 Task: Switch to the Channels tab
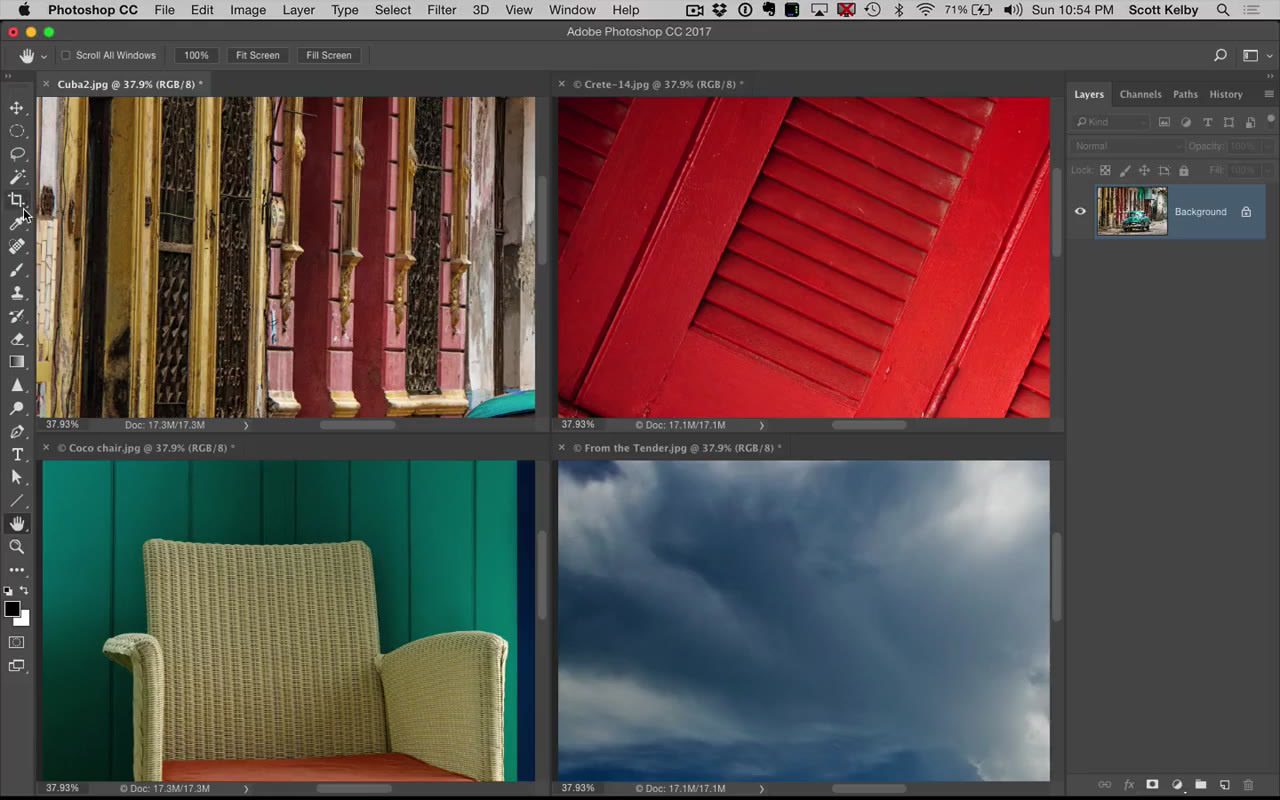1140,94
